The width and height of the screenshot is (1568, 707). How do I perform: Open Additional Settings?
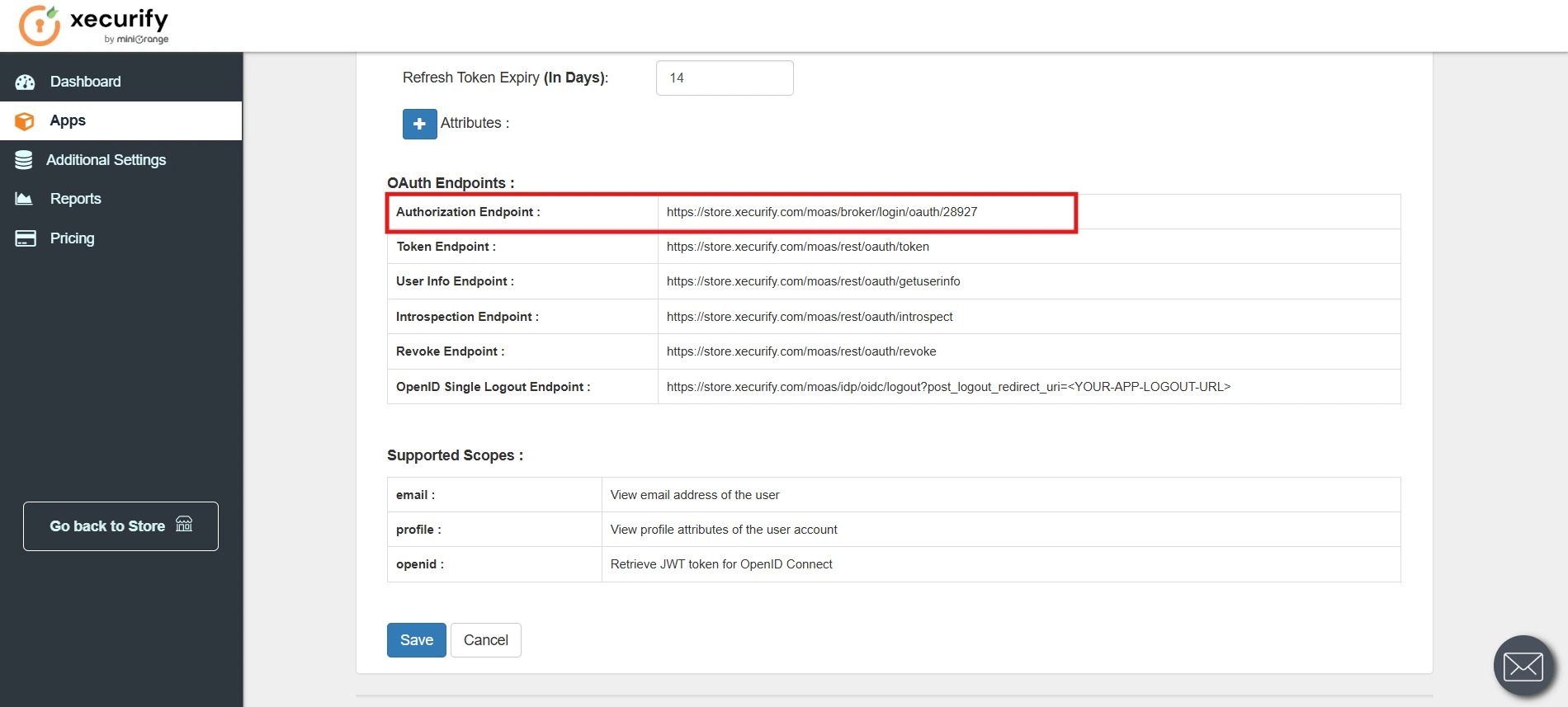click(121, 160)
